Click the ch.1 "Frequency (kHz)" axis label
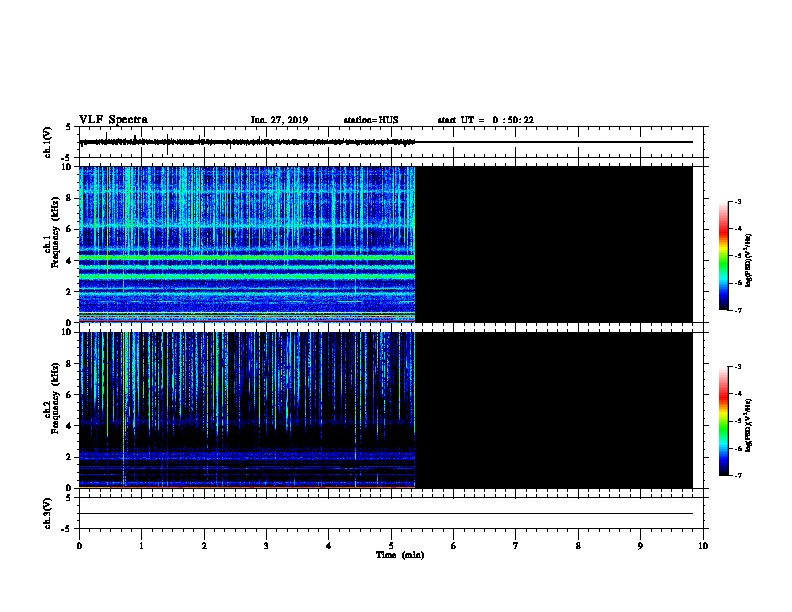The width and height of the screenshot is (792, 612). [x=55, y=232]
